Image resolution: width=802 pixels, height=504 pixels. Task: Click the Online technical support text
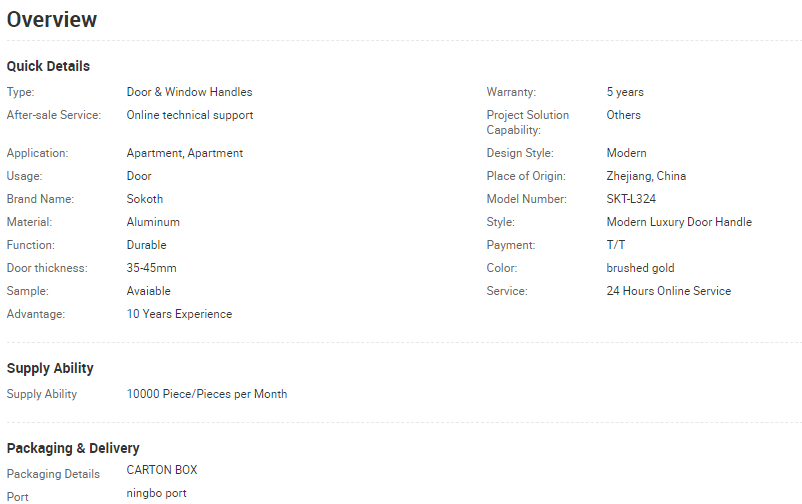coord(190,115)
